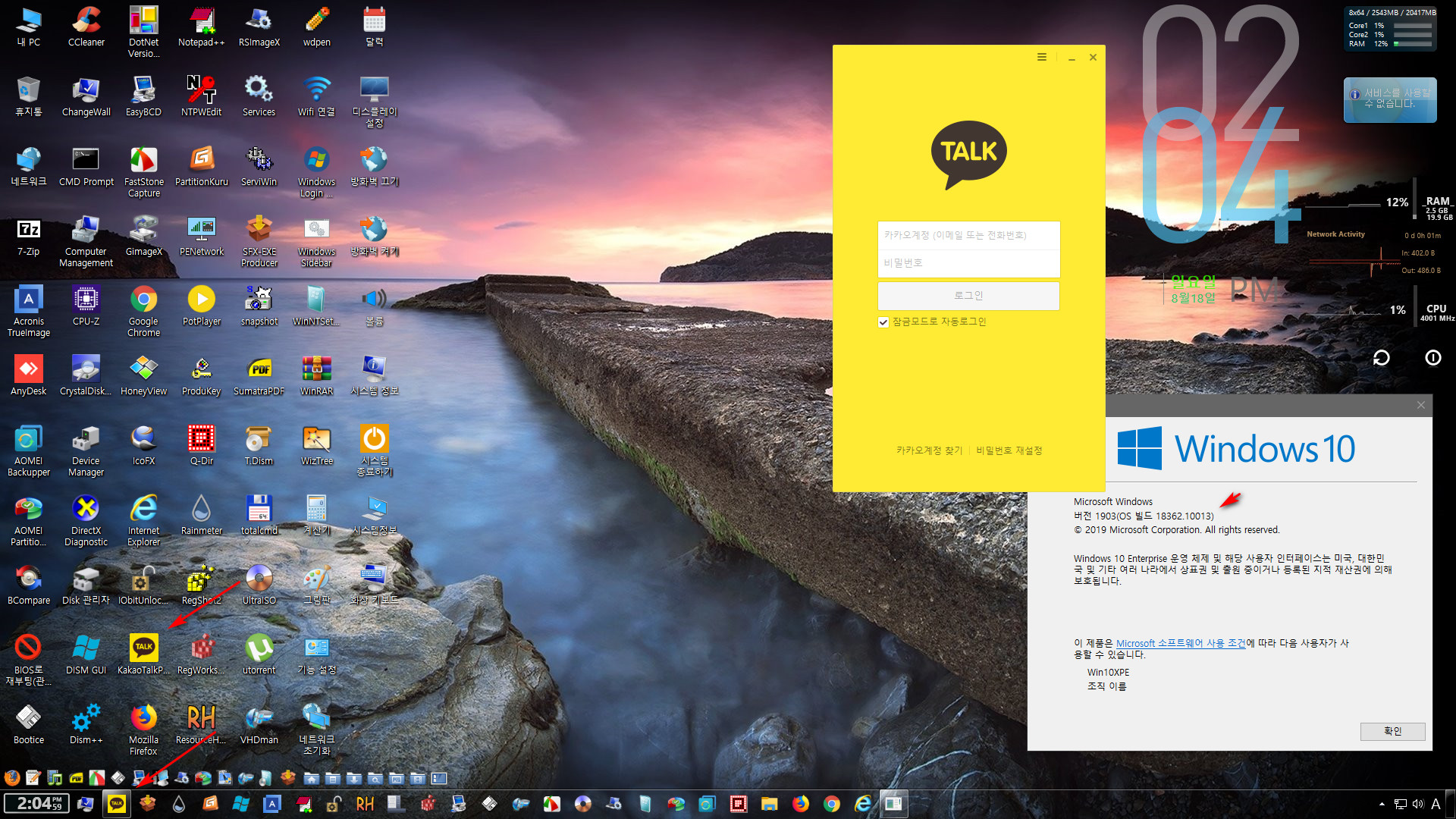Open the Notepad++ desktop shortcut
The width and height of the screenshot is (1456, 819).
coord(201,27)
